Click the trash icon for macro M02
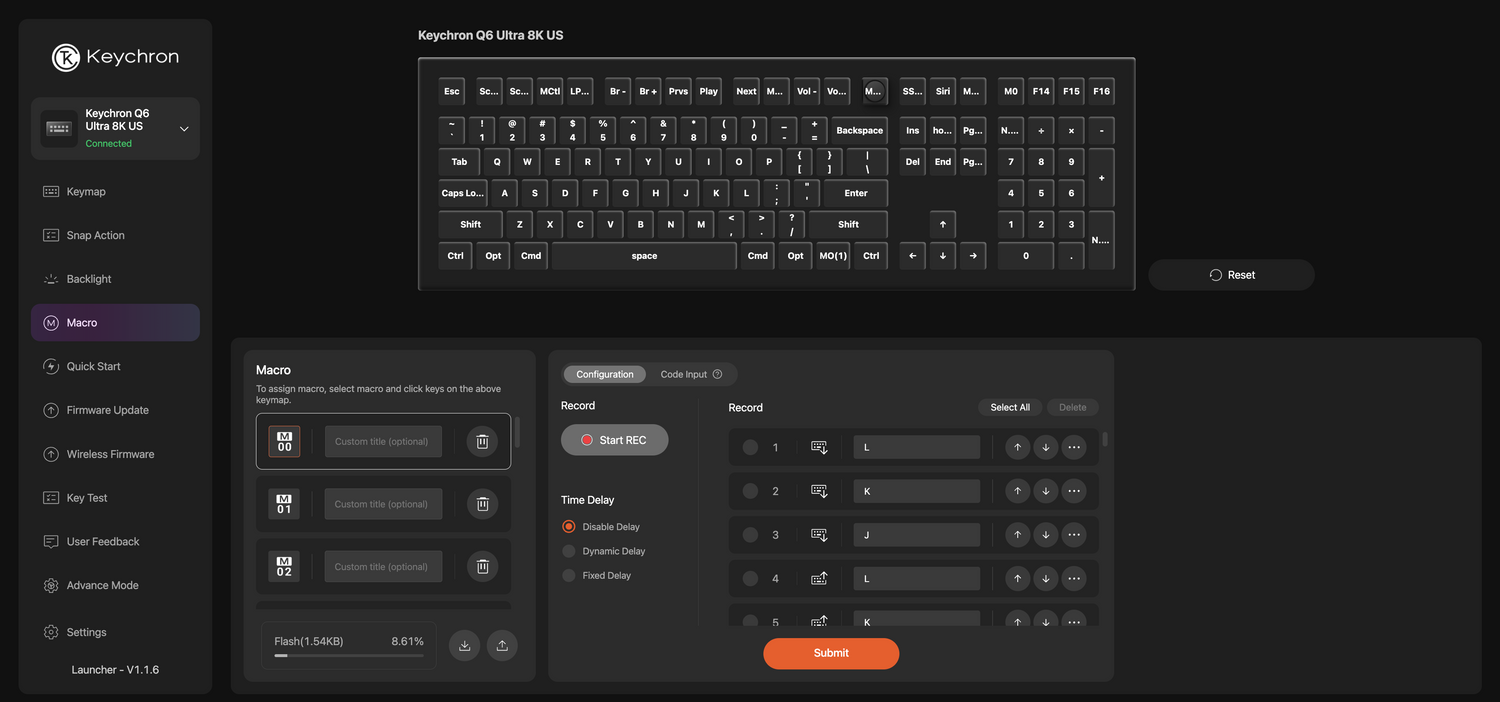This screenshot has height=702, width=1500. pyautogui.click(x=482, y=567)
